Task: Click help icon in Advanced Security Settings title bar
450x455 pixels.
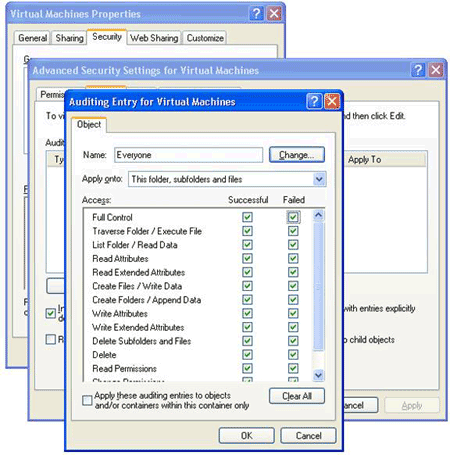Action: [418, 70]
